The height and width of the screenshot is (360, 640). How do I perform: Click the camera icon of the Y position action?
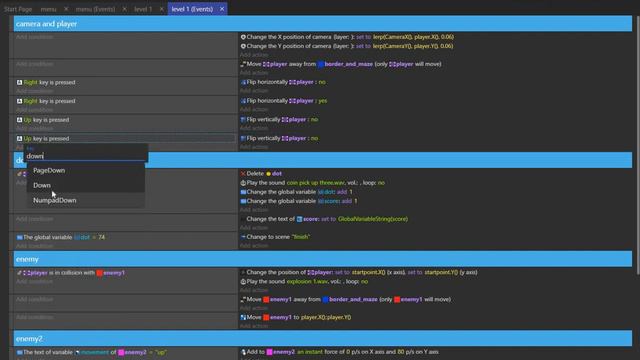tap(243, 47)
